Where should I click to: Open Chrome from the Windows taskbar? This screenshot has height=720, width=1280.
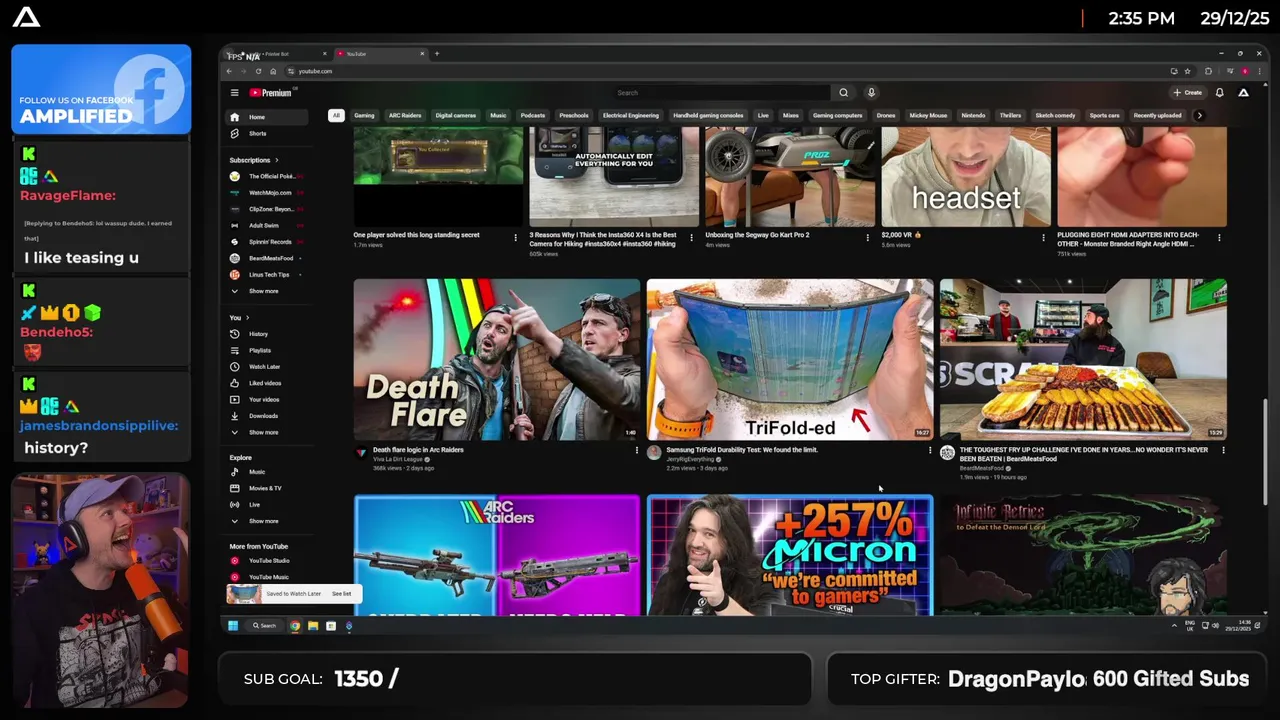pos(295,626)
